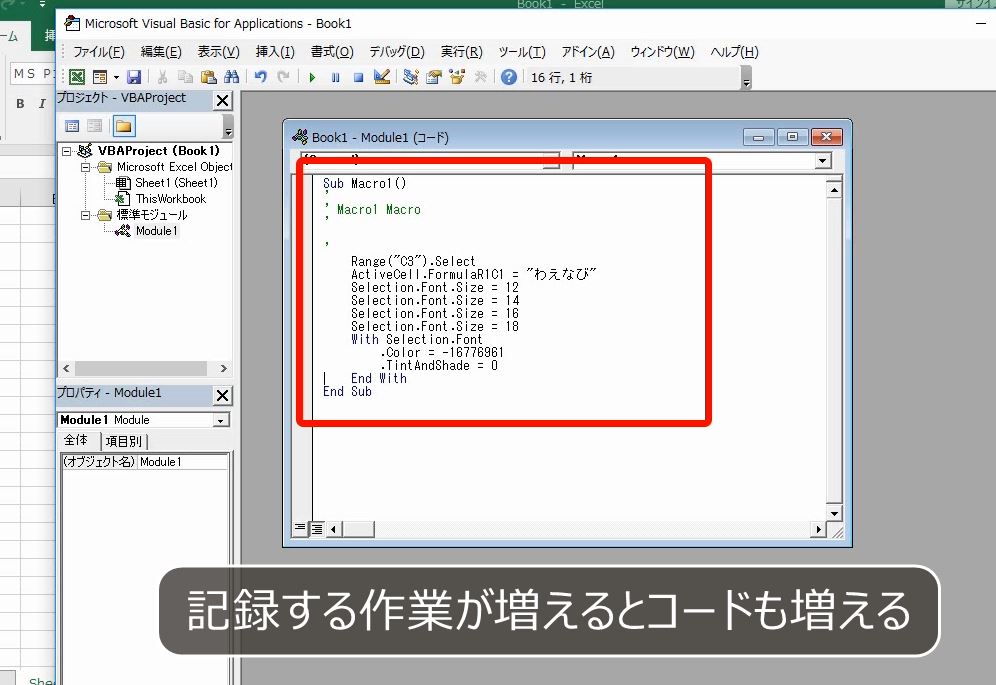Open the Insert UserForm dropdown arrow
Viewport: 996px width, 685px height.
[x=116, y=78]
